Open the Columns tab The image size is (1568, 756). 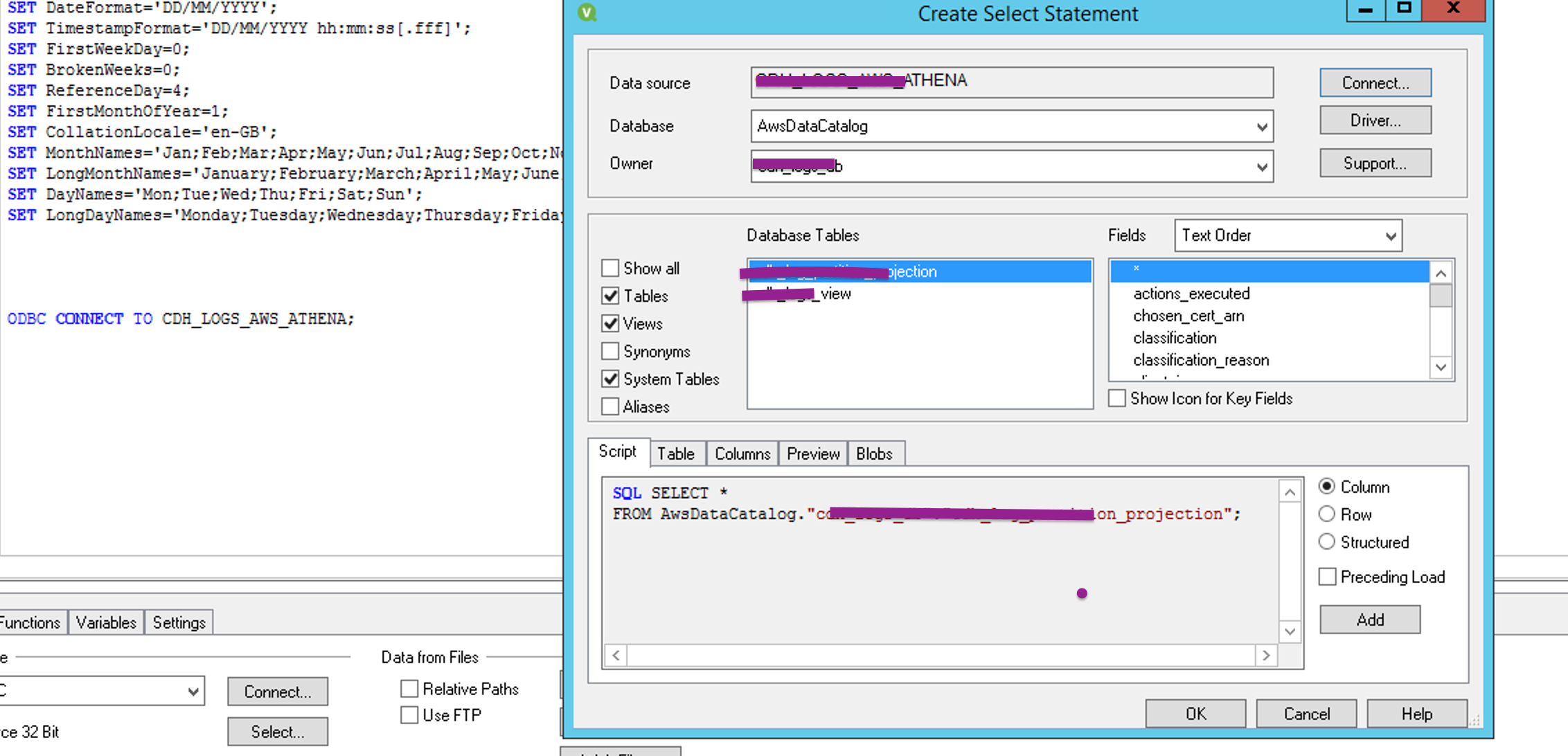coord(742,454)
